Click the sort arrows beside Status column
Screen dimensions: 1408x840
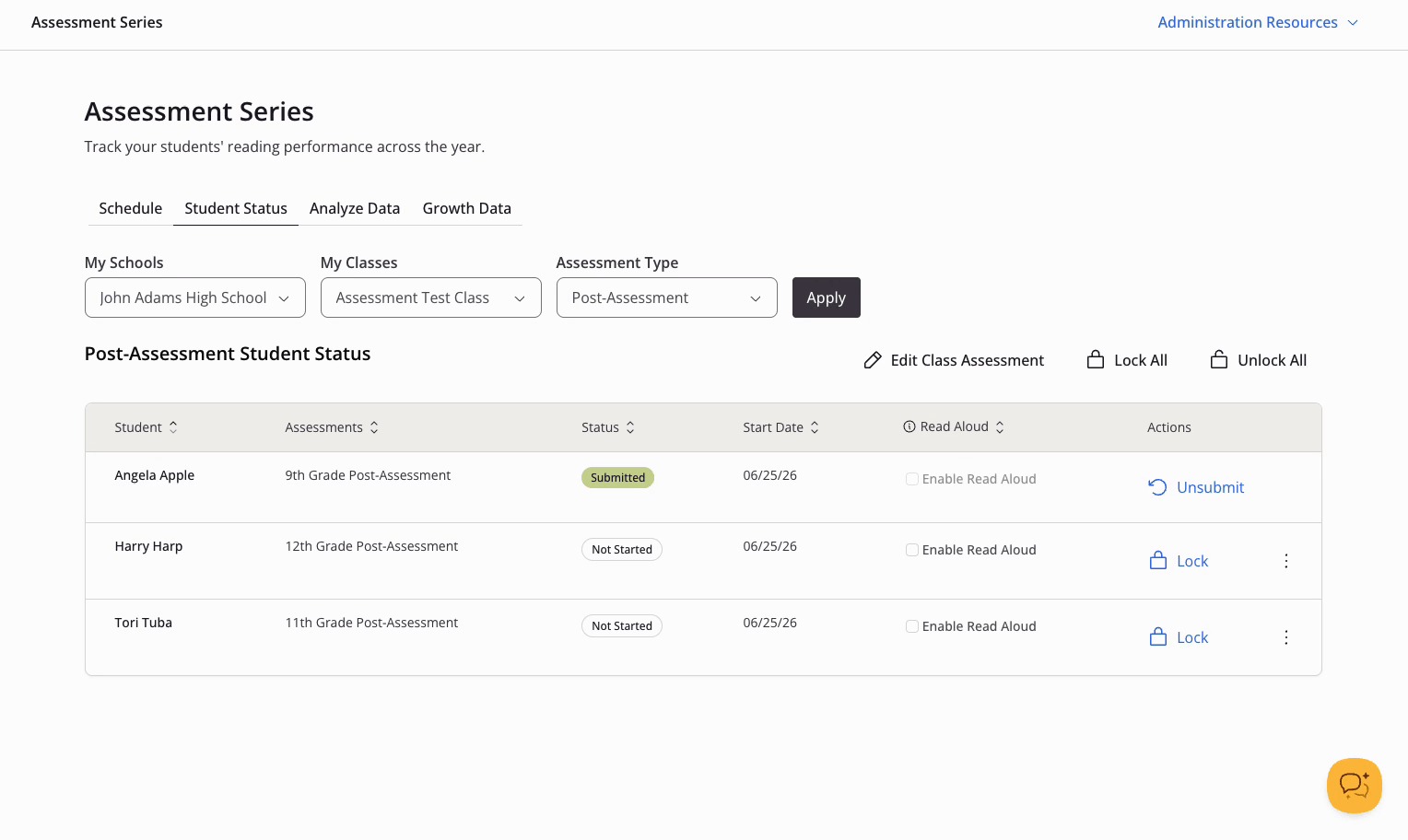coord(630,427)
